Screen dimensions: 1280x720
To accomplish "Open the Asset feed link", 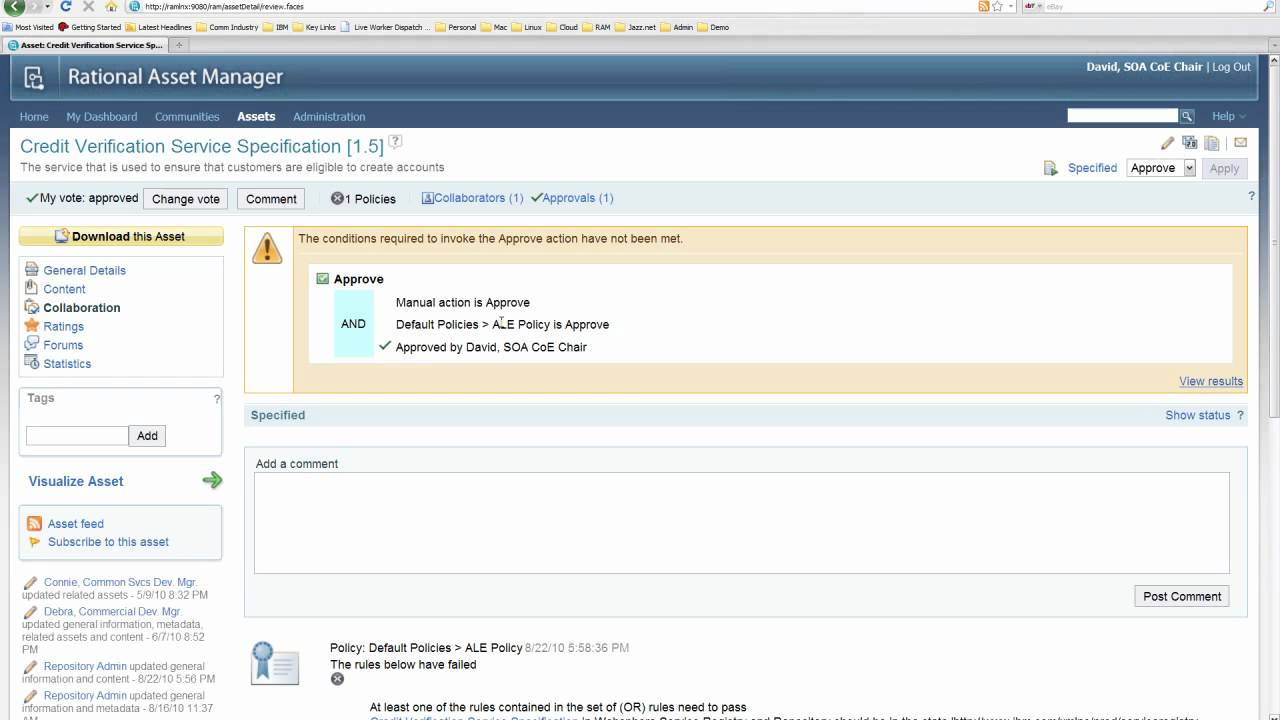I will coord(76,524).
